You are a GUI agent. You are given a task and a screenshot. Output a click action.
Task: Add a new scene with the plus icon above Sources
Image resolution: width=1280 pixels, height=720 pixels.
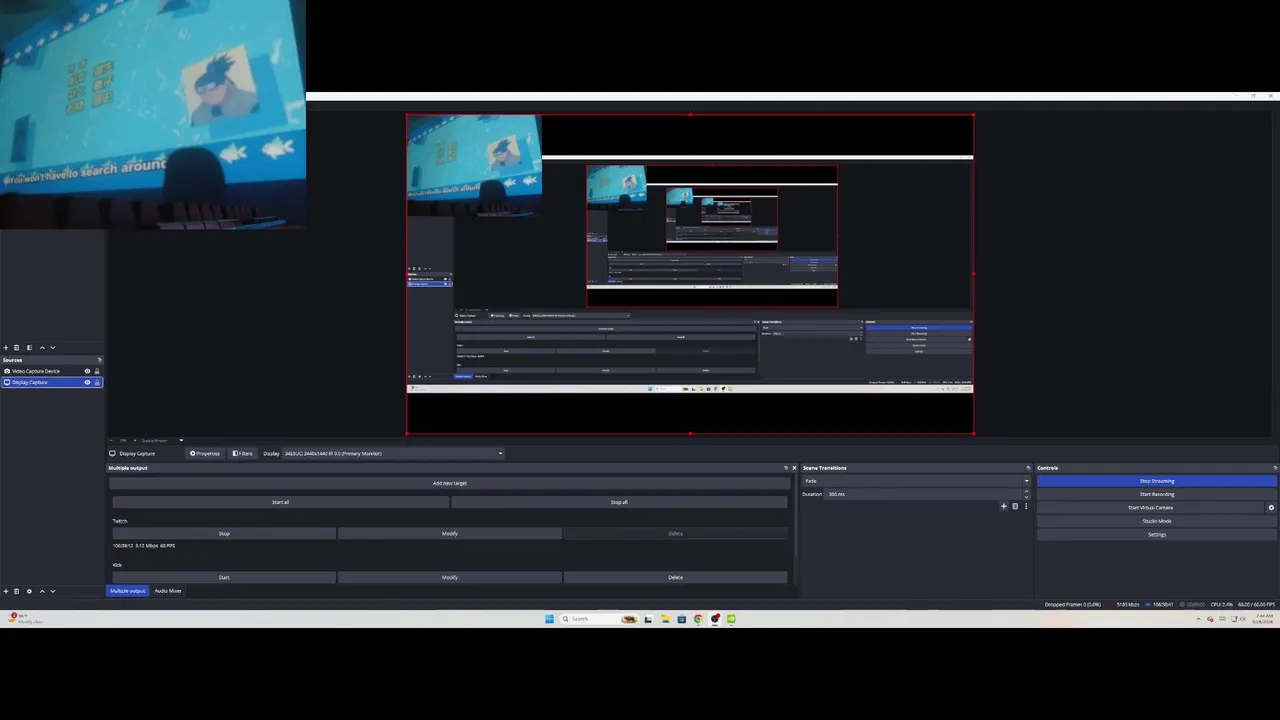point(5,347)
